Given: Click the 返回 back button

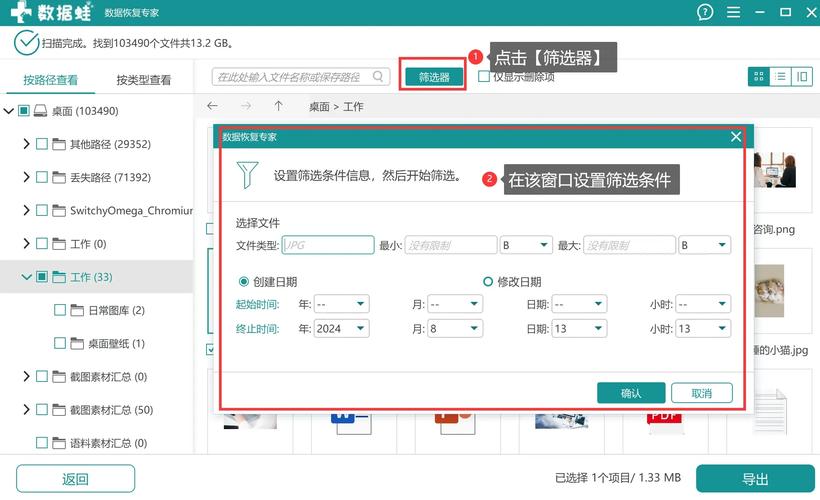Looking at the screenshot, I should click(x=75, y=479).
